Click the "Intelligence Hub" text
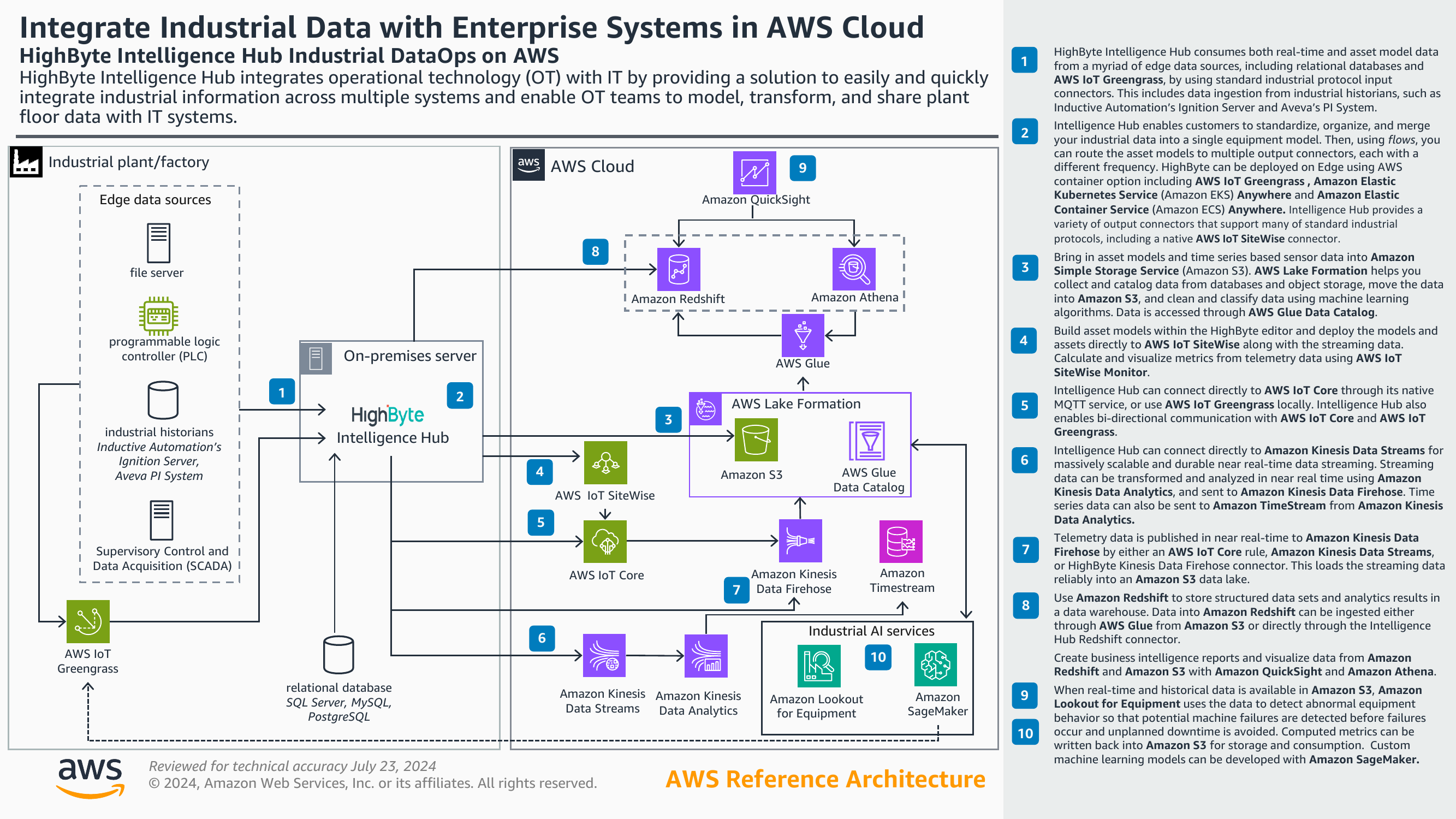Image resolution: width=1456 pixels, height=819 pixels. pos(393,437)
